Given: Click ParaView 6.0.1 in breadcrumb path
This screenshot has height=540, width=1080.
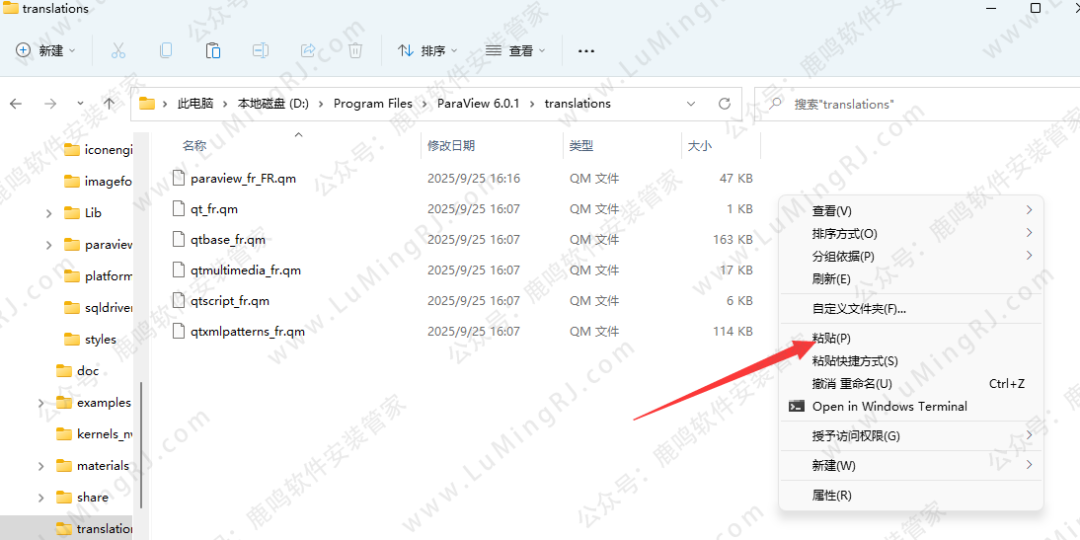Looking at the screenshot, I should (x=478, y=104).
